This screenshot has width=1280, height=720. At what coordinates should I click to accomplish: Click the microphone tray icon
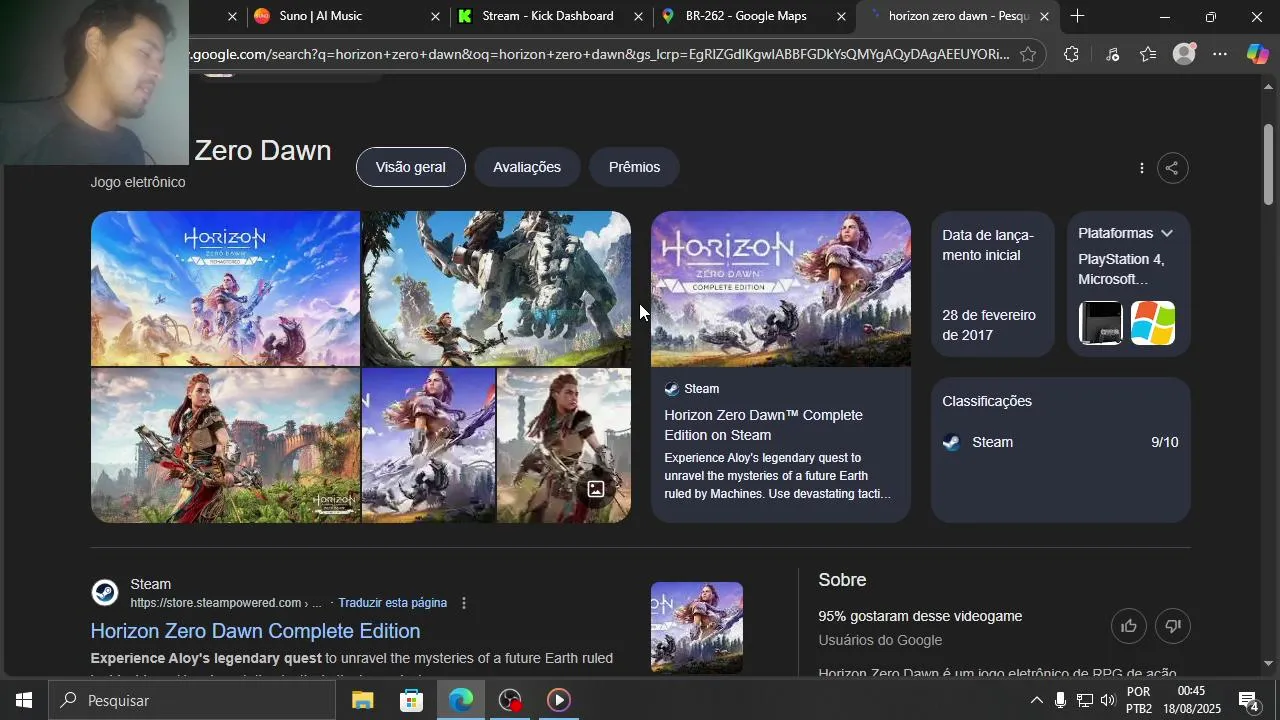click(x=1060, y=701)
